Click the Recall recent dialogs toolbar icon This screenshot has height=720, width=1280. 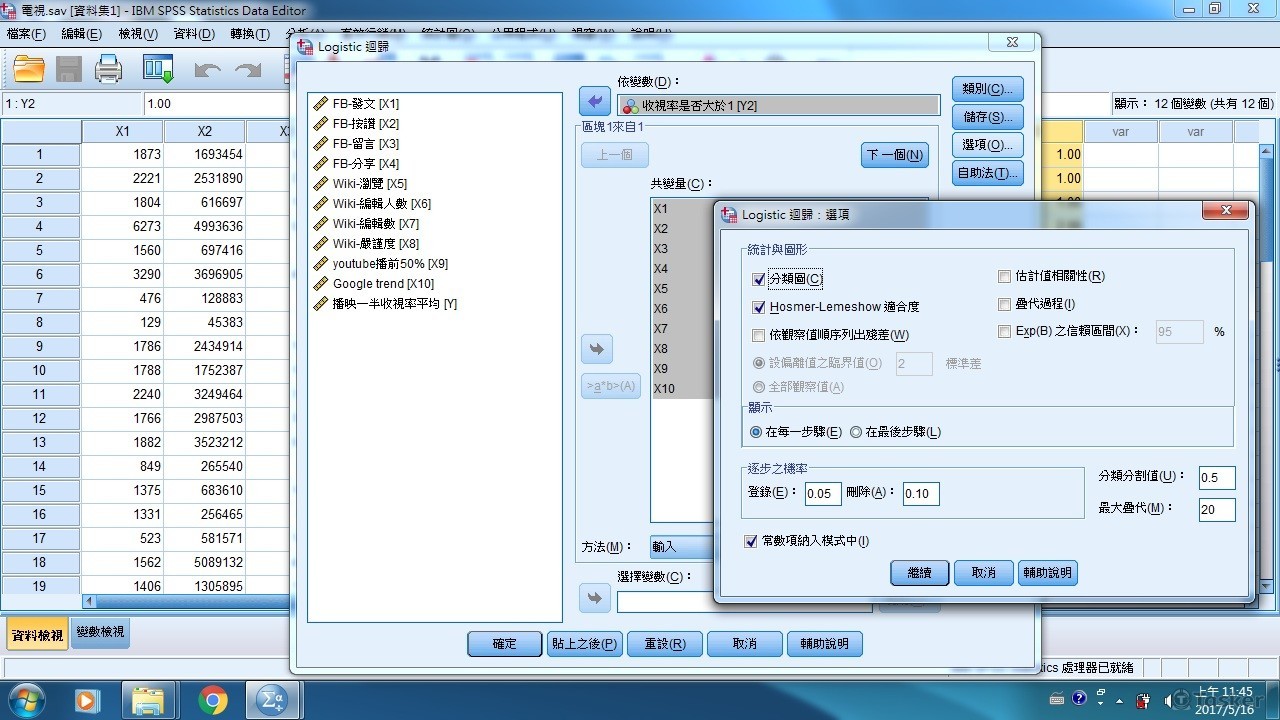158,69
